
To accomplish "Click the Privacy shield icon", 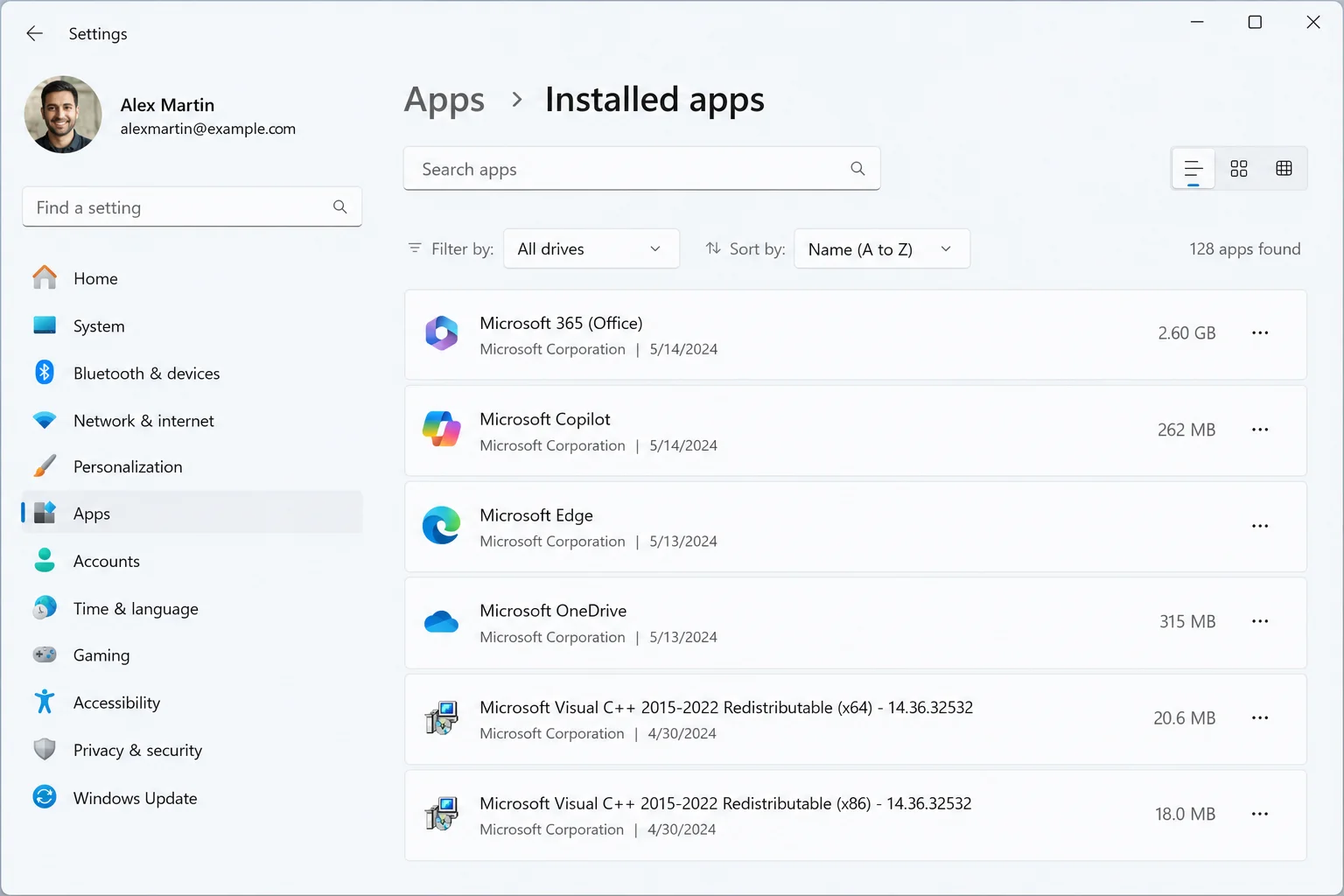I will click(45, 749).
